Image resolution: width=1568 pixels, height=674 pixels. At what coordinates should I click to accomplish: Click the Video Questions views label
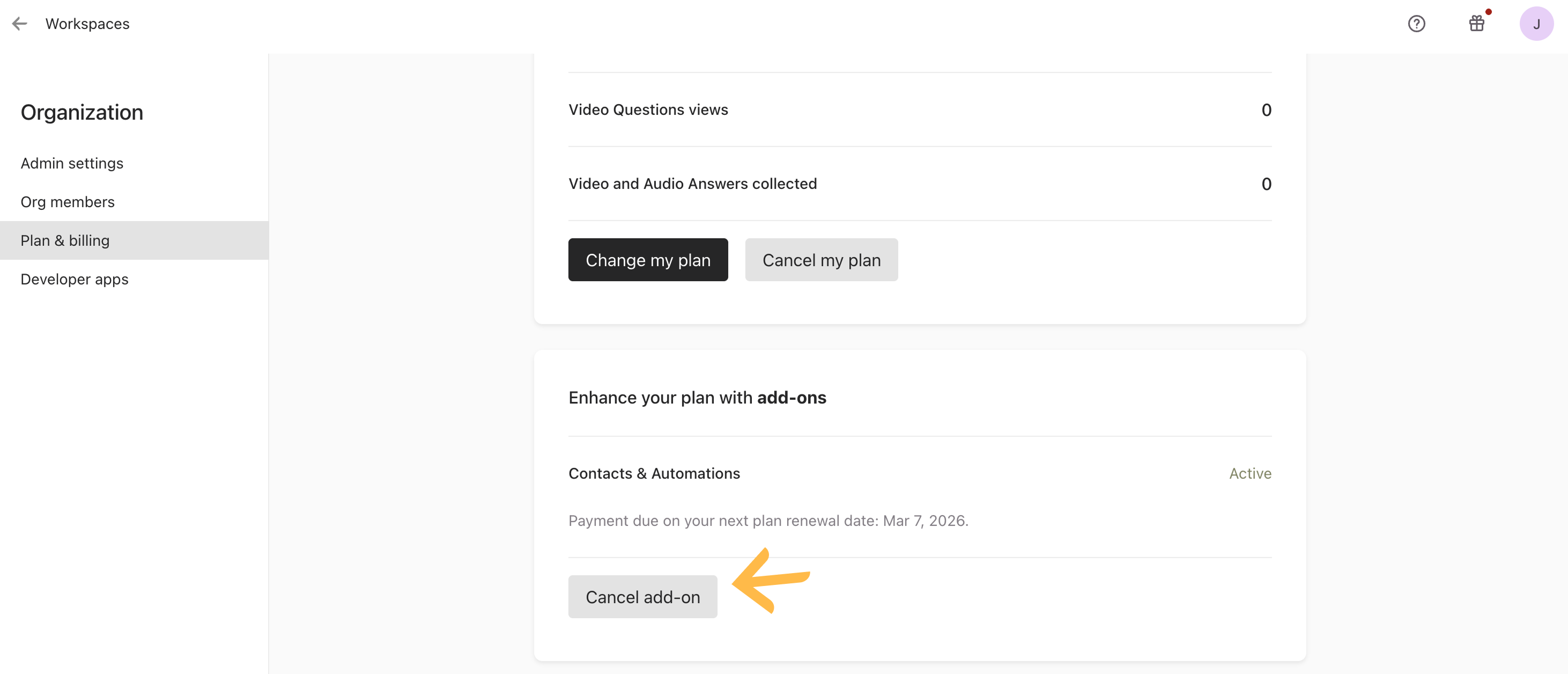click(648, 109)
